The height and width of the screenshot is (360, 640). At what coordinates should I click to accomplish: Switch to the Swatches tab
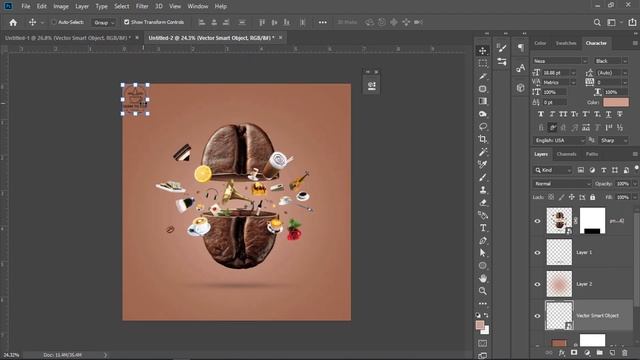[566, 43]
